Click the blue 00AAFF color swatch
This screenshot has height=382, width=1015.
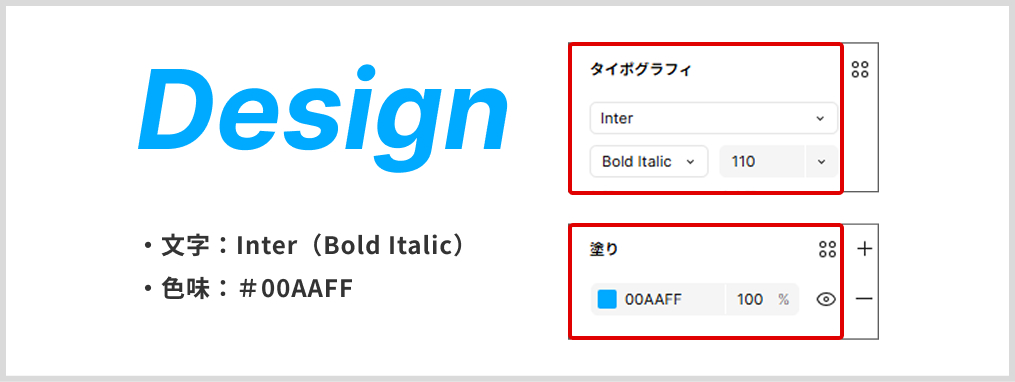point(607,299)
